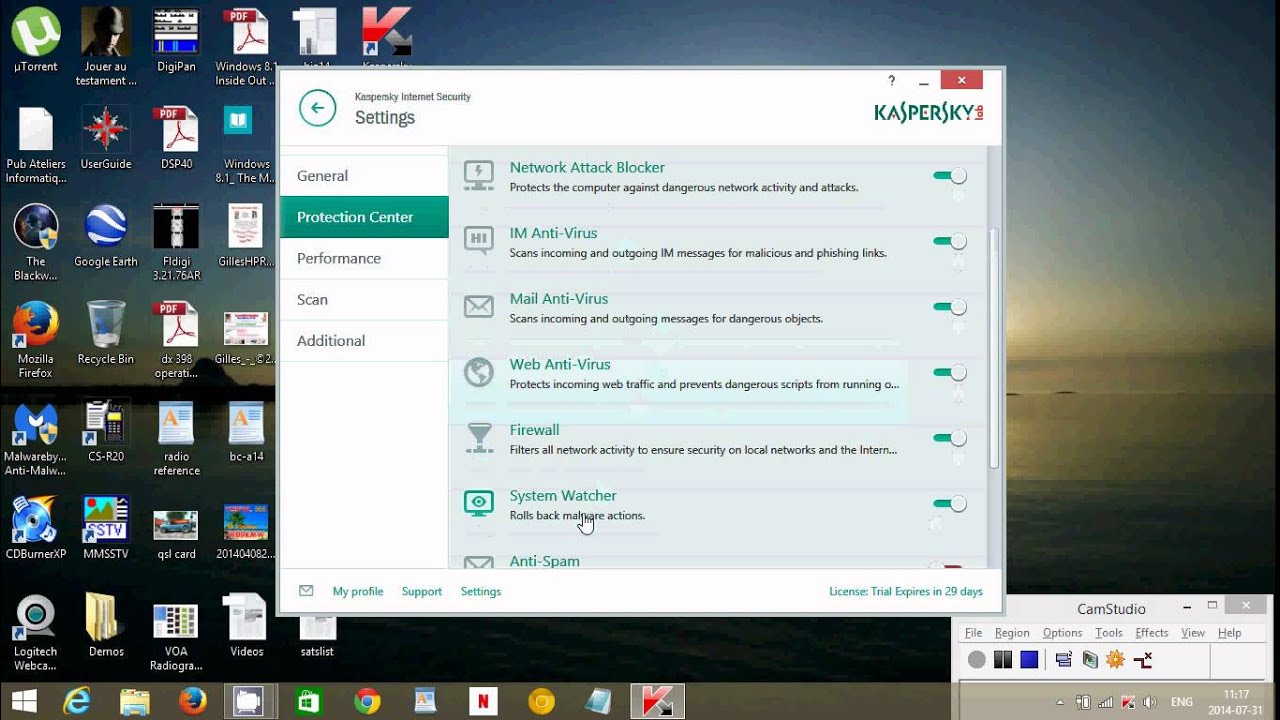Click the Network Attack Blocker monitor icon
This screenshot has height=720, width=1280.
click(479, 176)
